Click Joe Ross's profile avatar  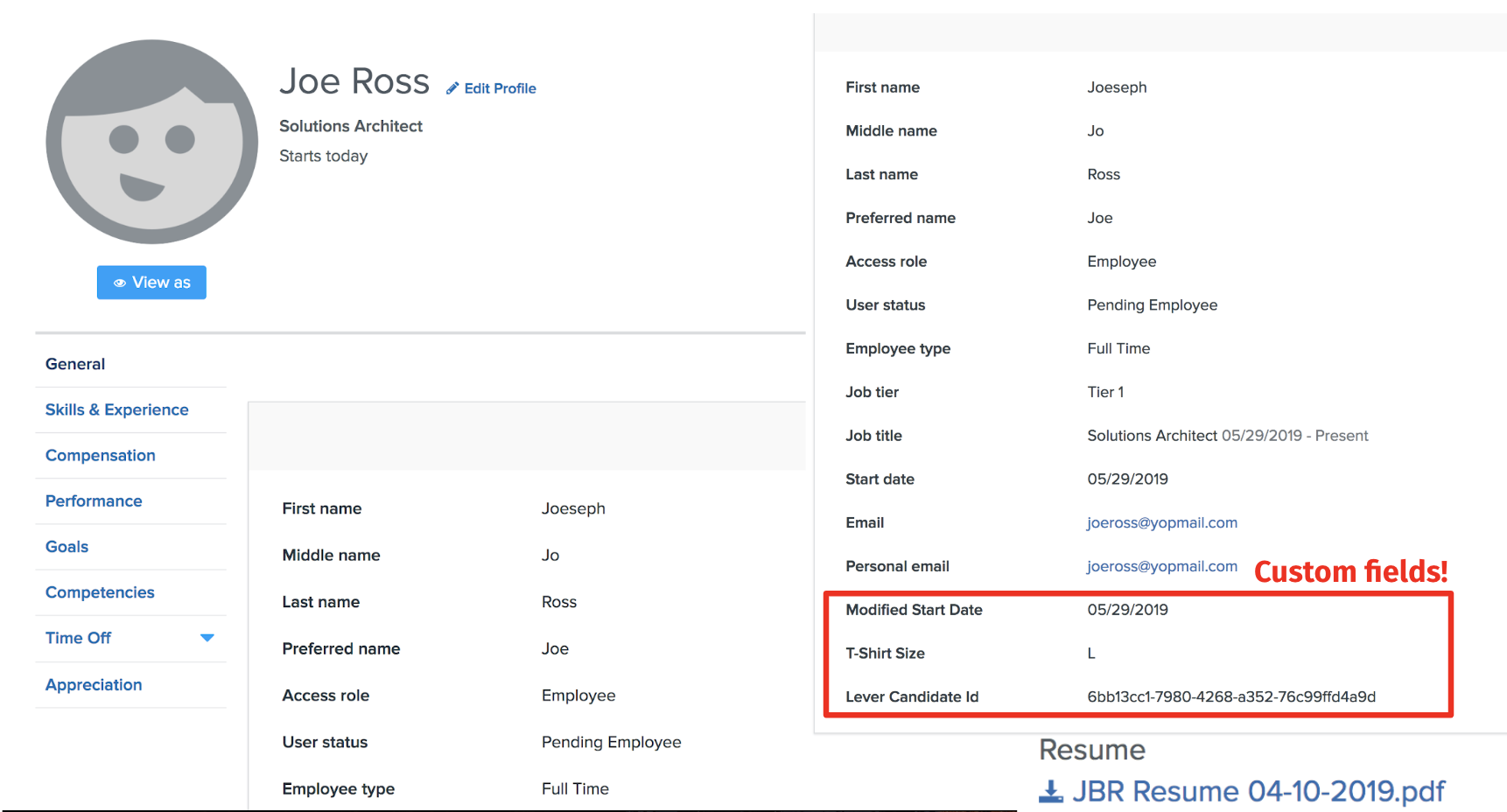click(151, 142)
